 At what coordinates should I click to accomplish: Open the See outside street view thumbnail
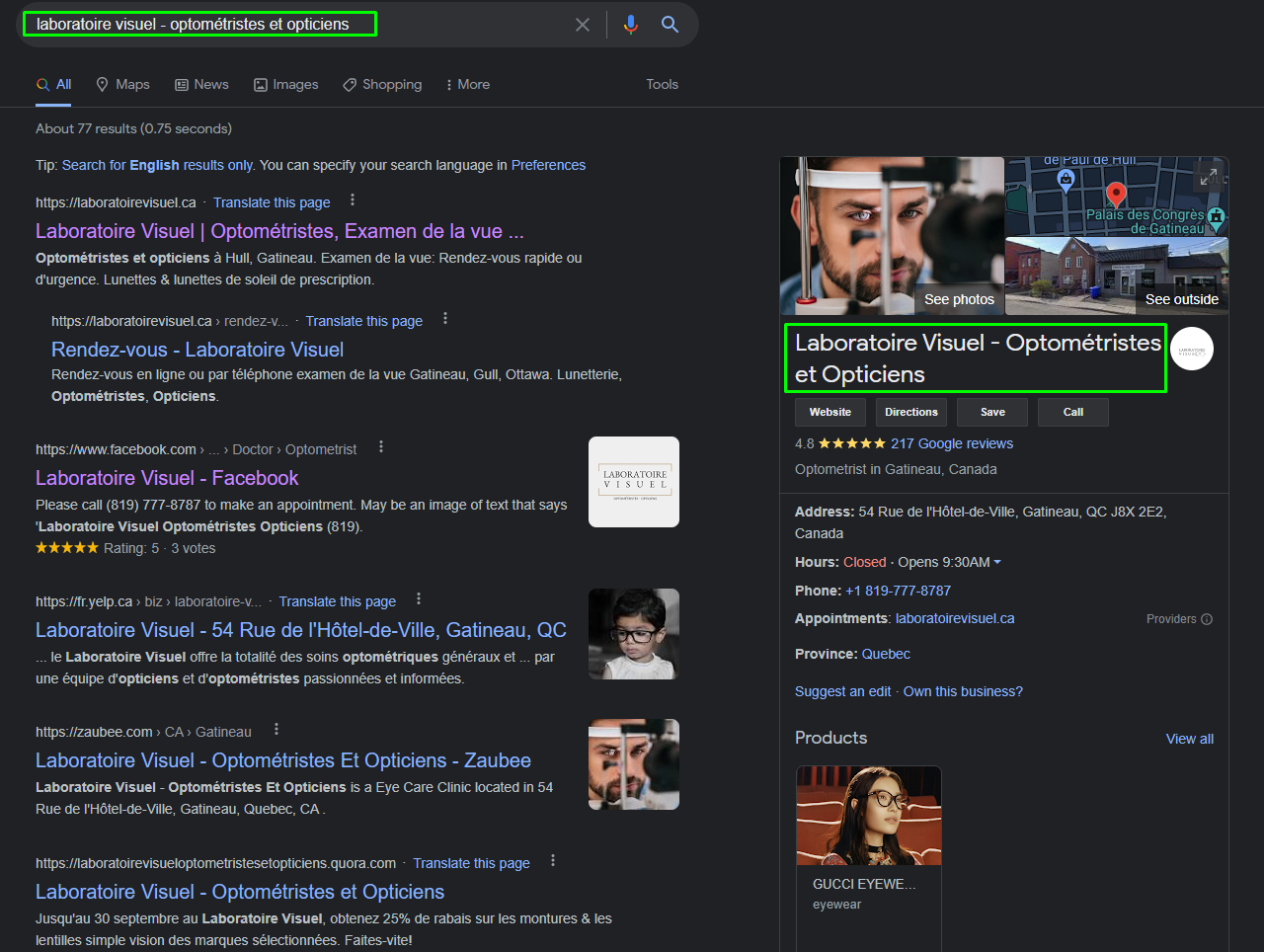1117,276
